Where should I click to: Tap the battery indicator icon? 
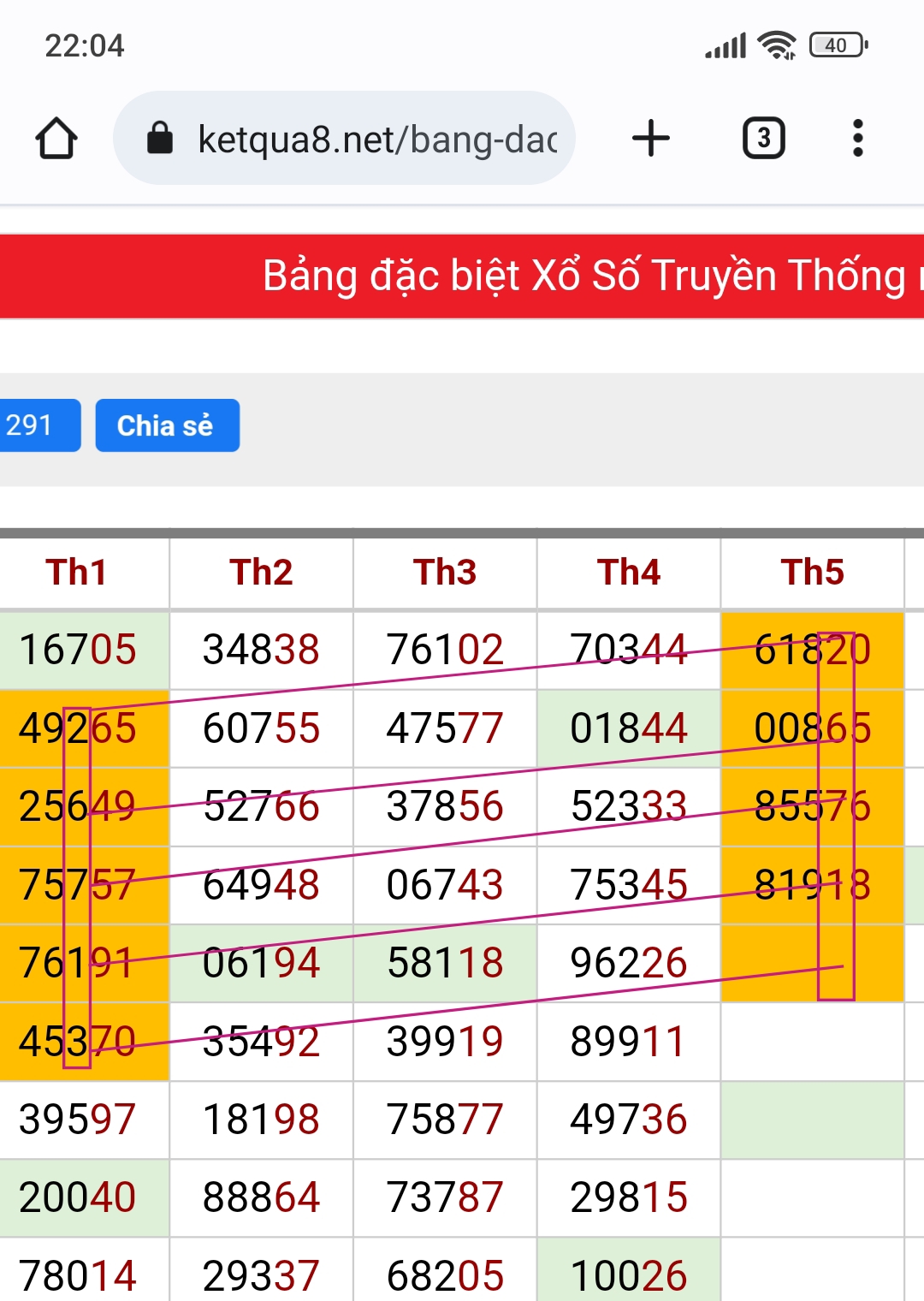coord(838,45)
